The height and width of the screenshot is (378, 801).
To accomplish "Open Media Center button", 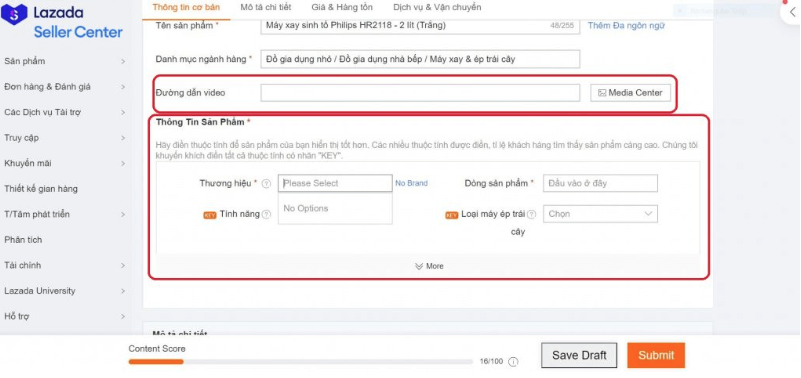I will coord(630,93).
